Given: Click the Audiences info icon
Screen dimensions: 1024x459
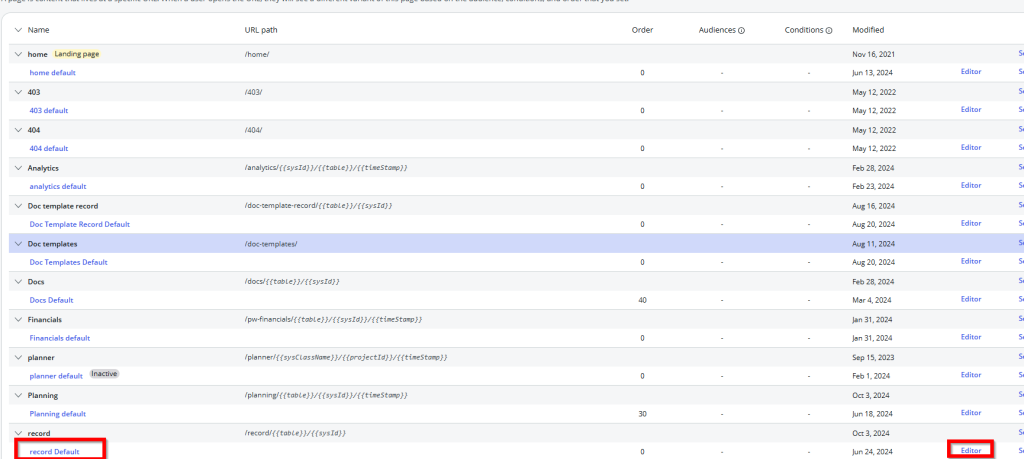Looking at the screenshot, I should (x=741, y=30).
